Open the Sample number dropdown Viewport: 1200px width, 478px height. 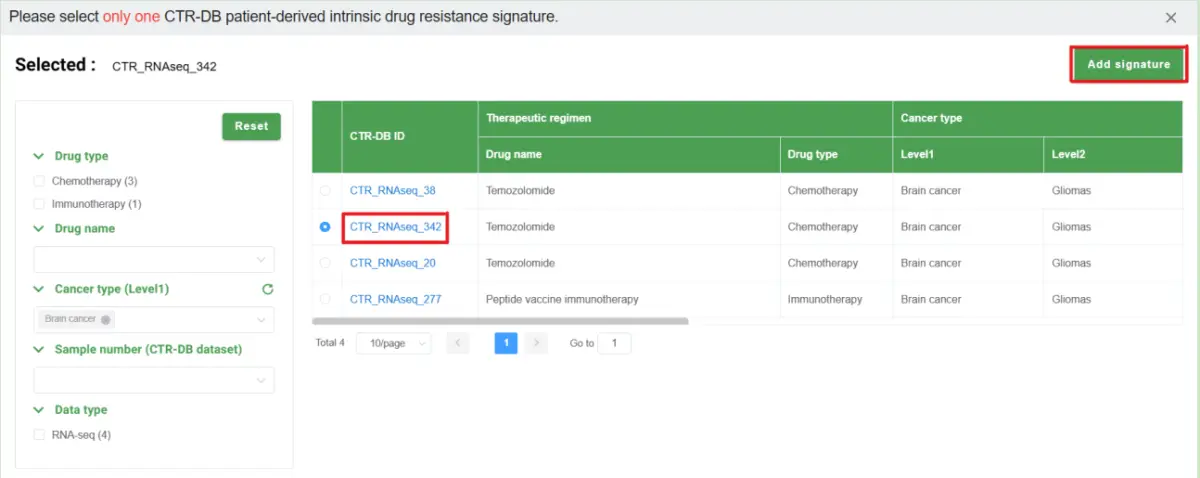tap(154, 380)
